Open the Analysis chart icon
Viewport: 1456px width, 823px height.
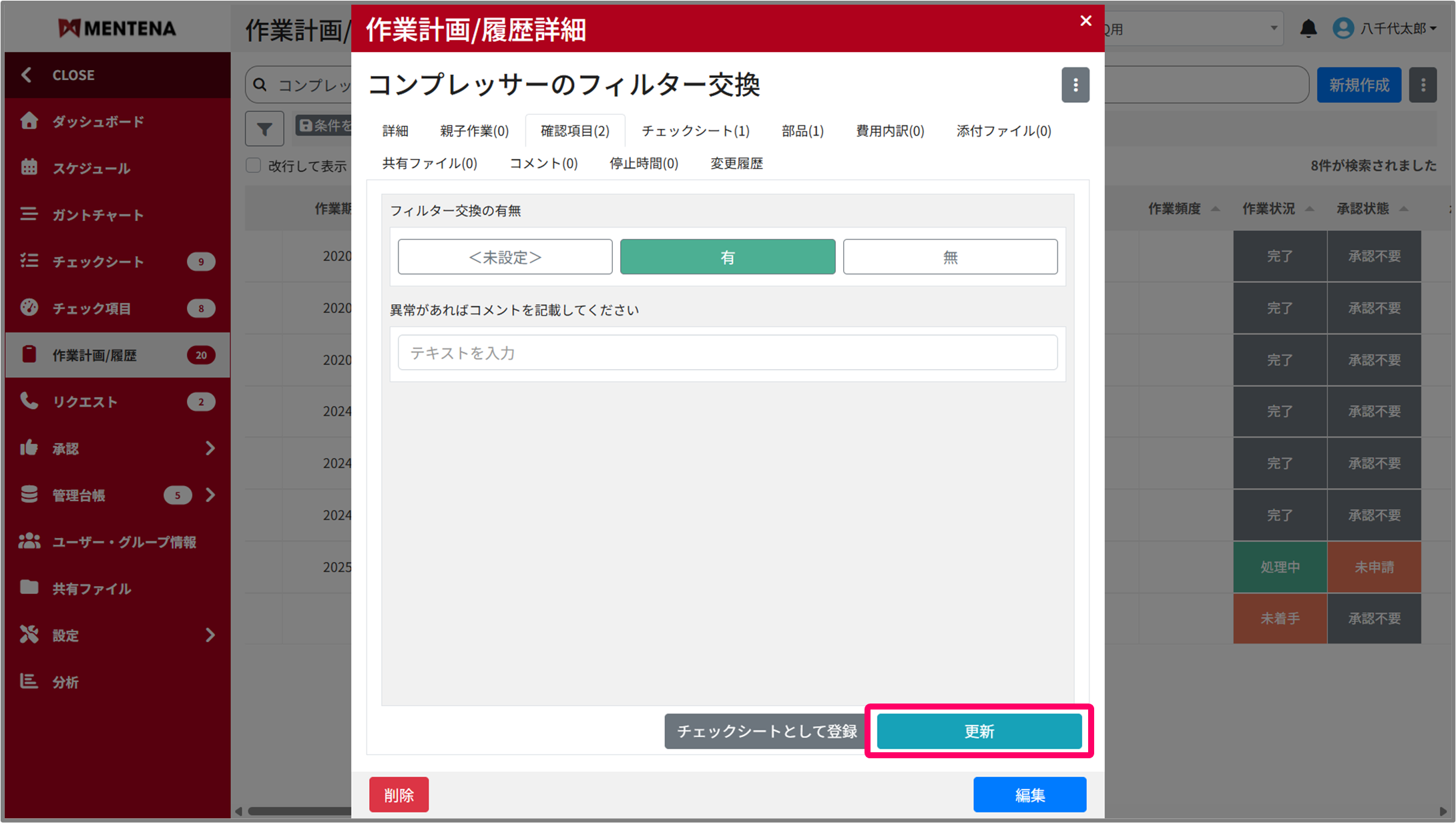29,681
